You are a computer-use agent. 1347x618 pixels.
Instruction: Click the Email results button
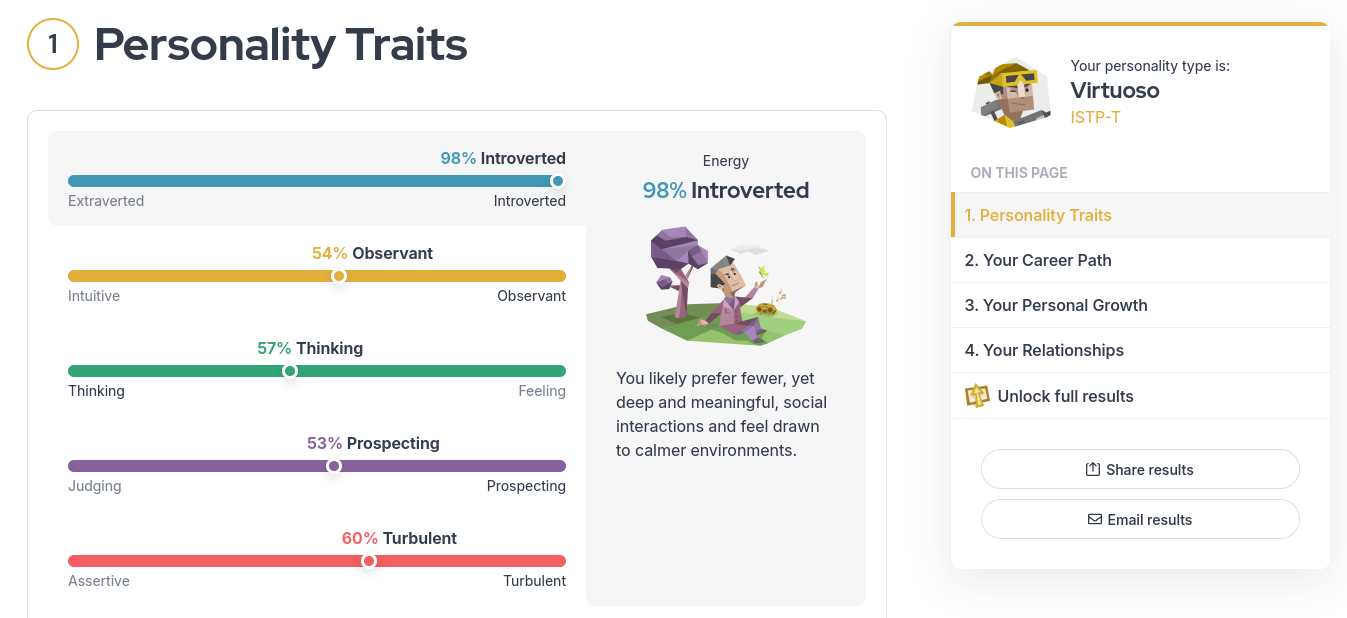(1140, 519)
